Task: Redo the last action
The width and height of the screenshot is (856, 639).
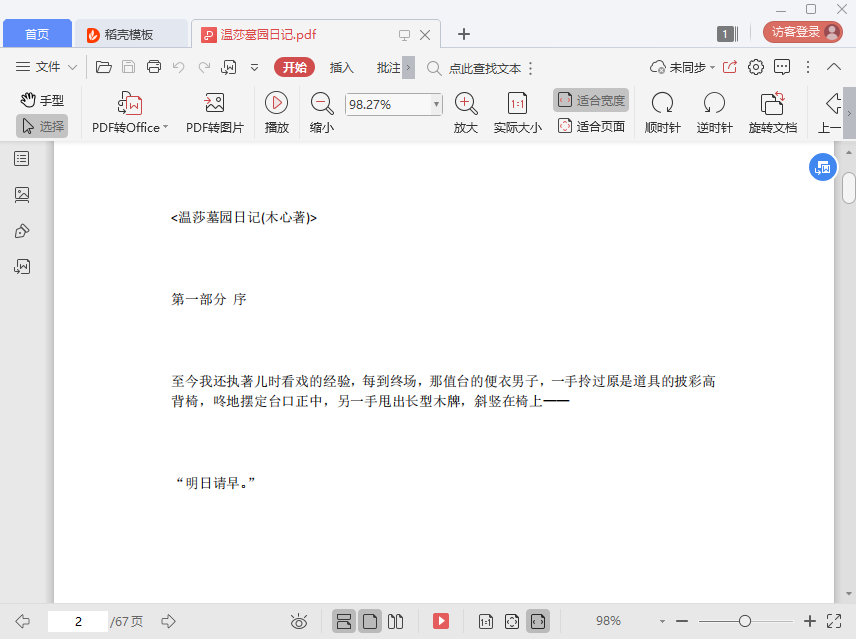Action: pyautogui.click(x=204, y=67)
